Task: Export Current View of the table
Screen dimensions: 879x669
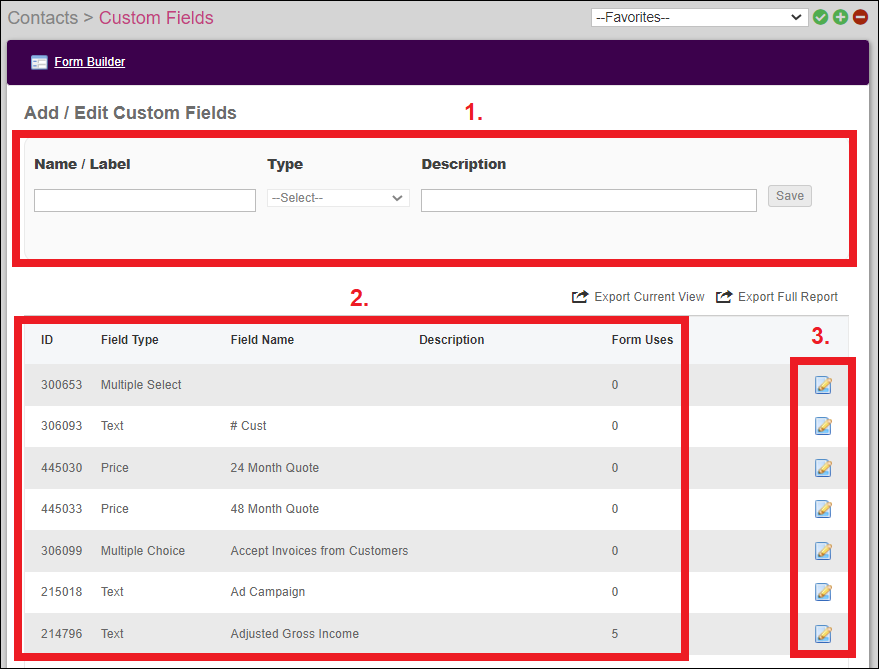Action: click(639, 297)
